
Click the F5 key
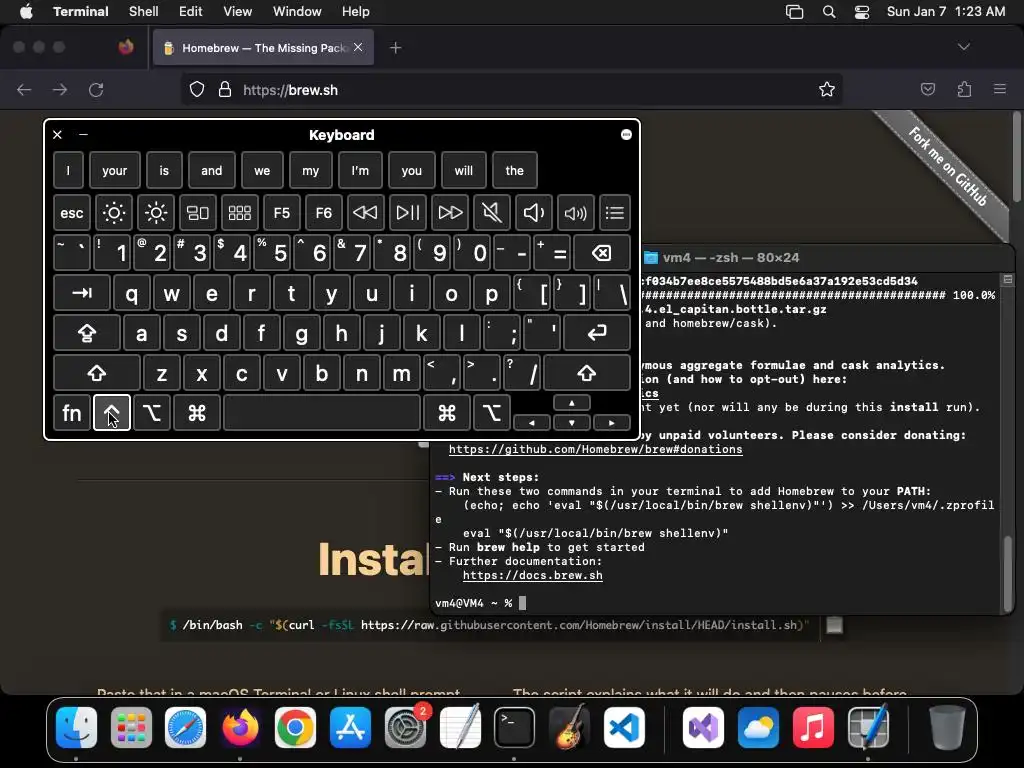point(281,212)
